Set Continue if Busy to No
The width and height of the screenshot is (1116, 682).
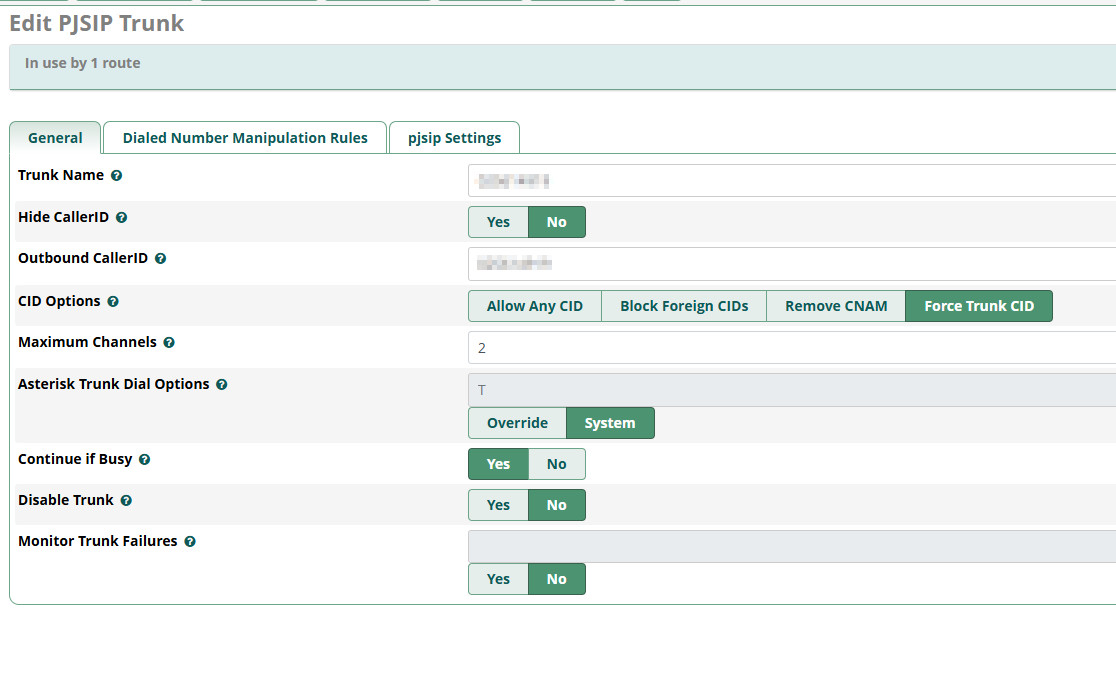556,464
